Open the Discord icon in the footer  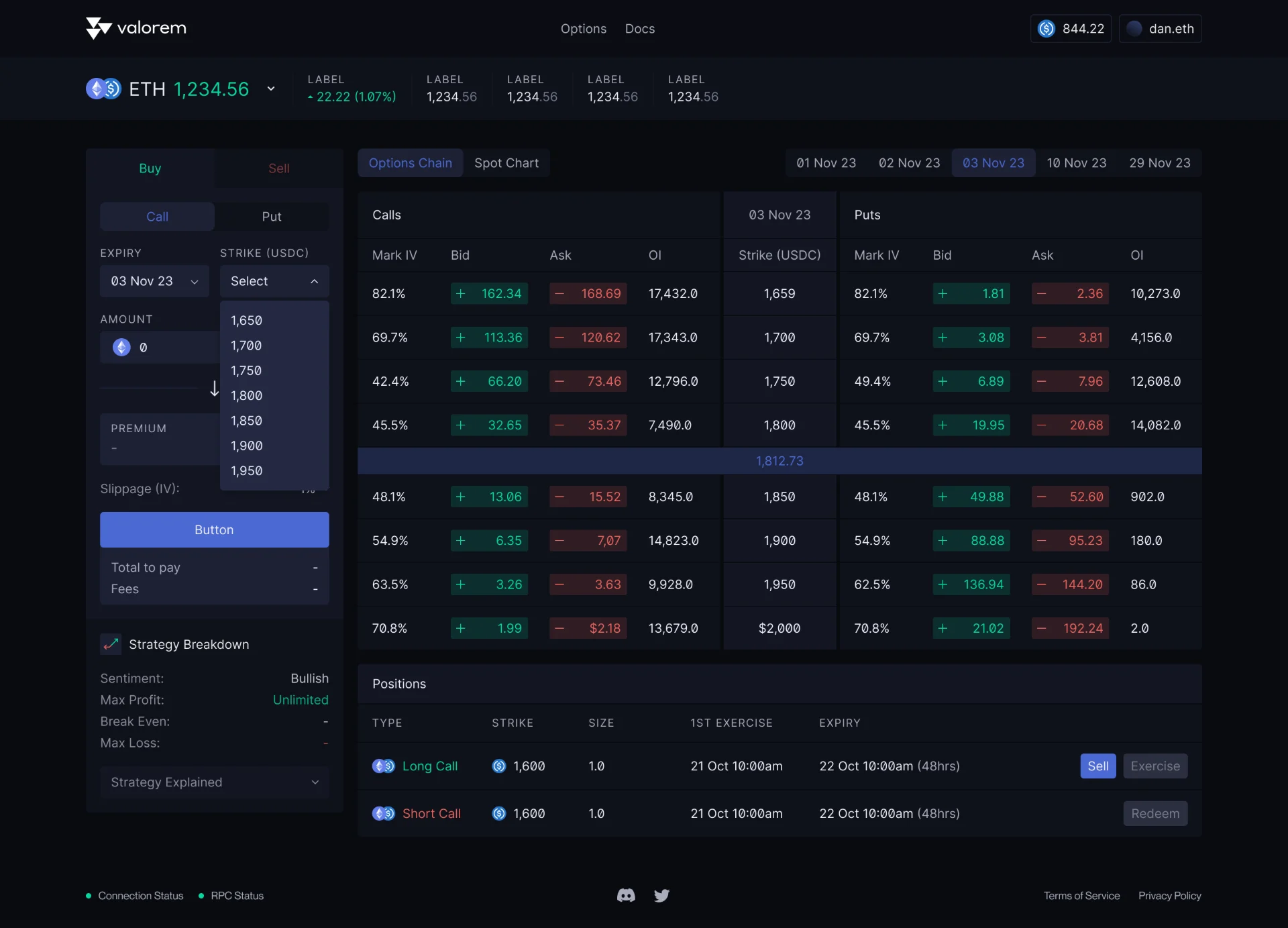(626, 895)
